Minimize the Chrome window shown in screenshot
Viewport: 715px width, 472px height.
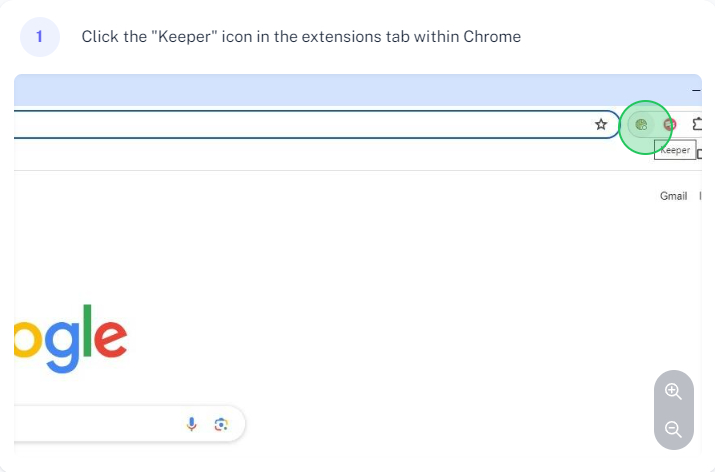(x=696, y=90)
